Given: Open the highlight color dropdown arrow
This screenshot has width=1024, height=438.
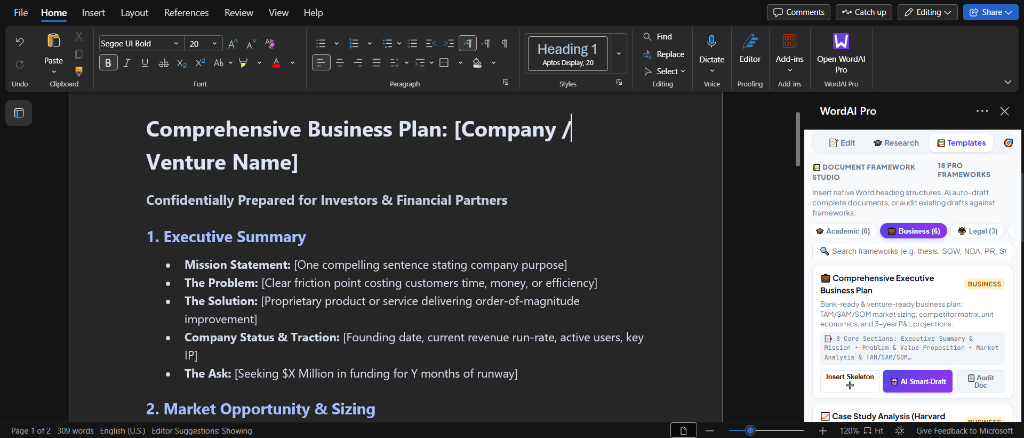Looking at the screenshot, I should coord(259,63).
